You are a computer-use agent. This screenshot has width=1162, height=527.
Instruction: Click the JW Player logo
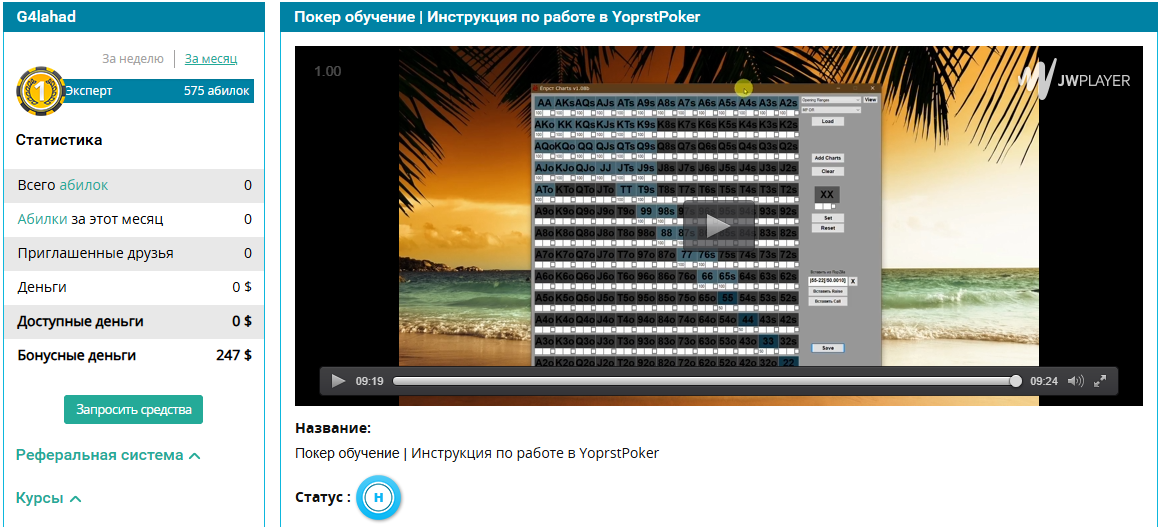[x=1075, y=79]
